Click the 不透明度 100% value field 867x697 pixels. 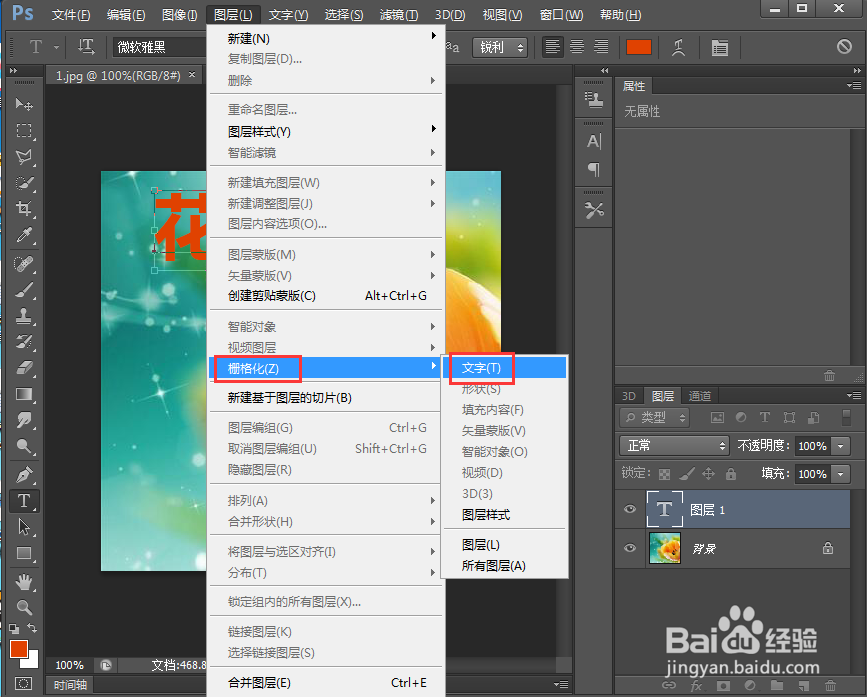[812, 446]
